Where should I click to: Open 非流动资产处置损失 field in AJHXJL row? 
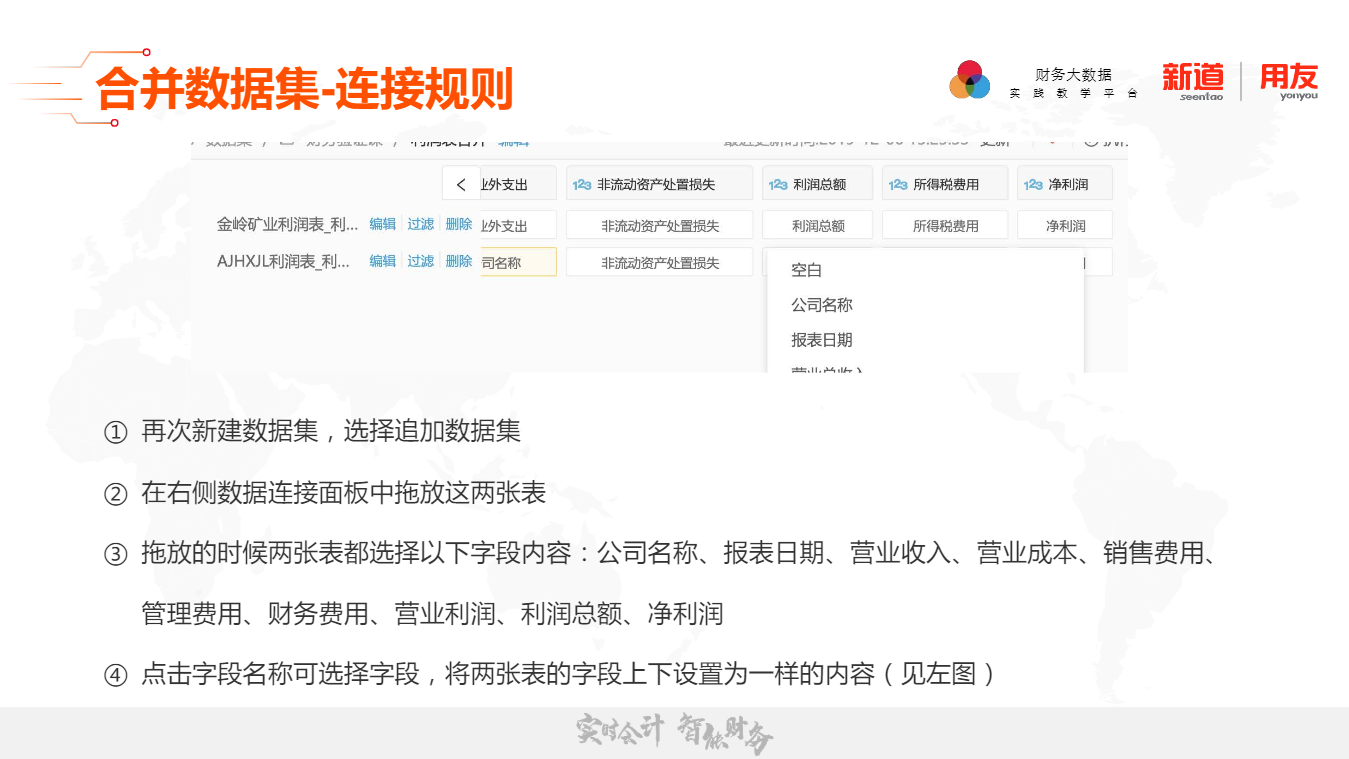click(660, 262)
